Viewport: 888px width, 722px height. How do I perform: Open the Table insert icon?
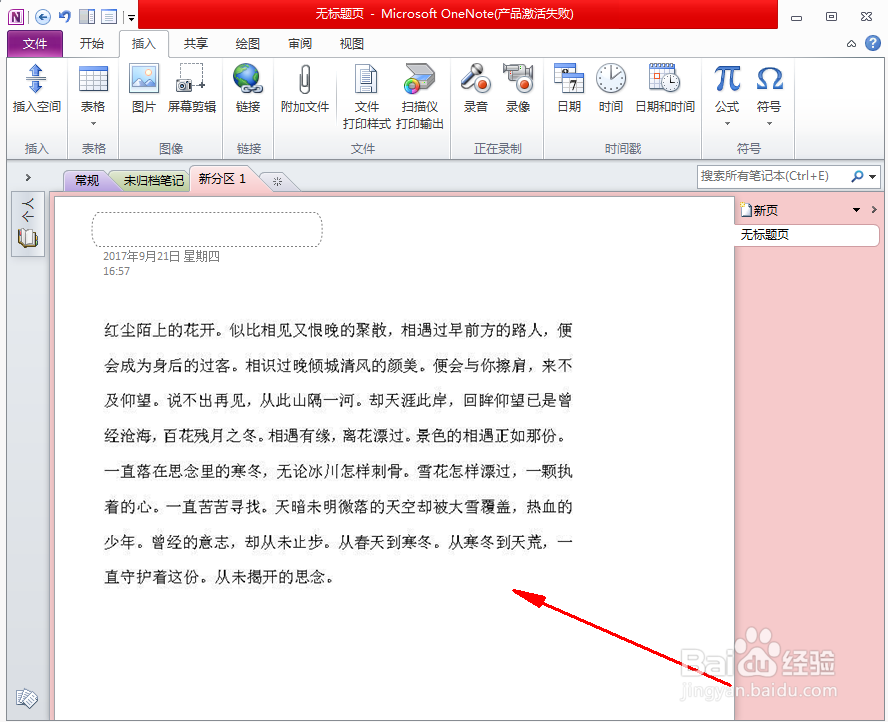coord(93,79)
